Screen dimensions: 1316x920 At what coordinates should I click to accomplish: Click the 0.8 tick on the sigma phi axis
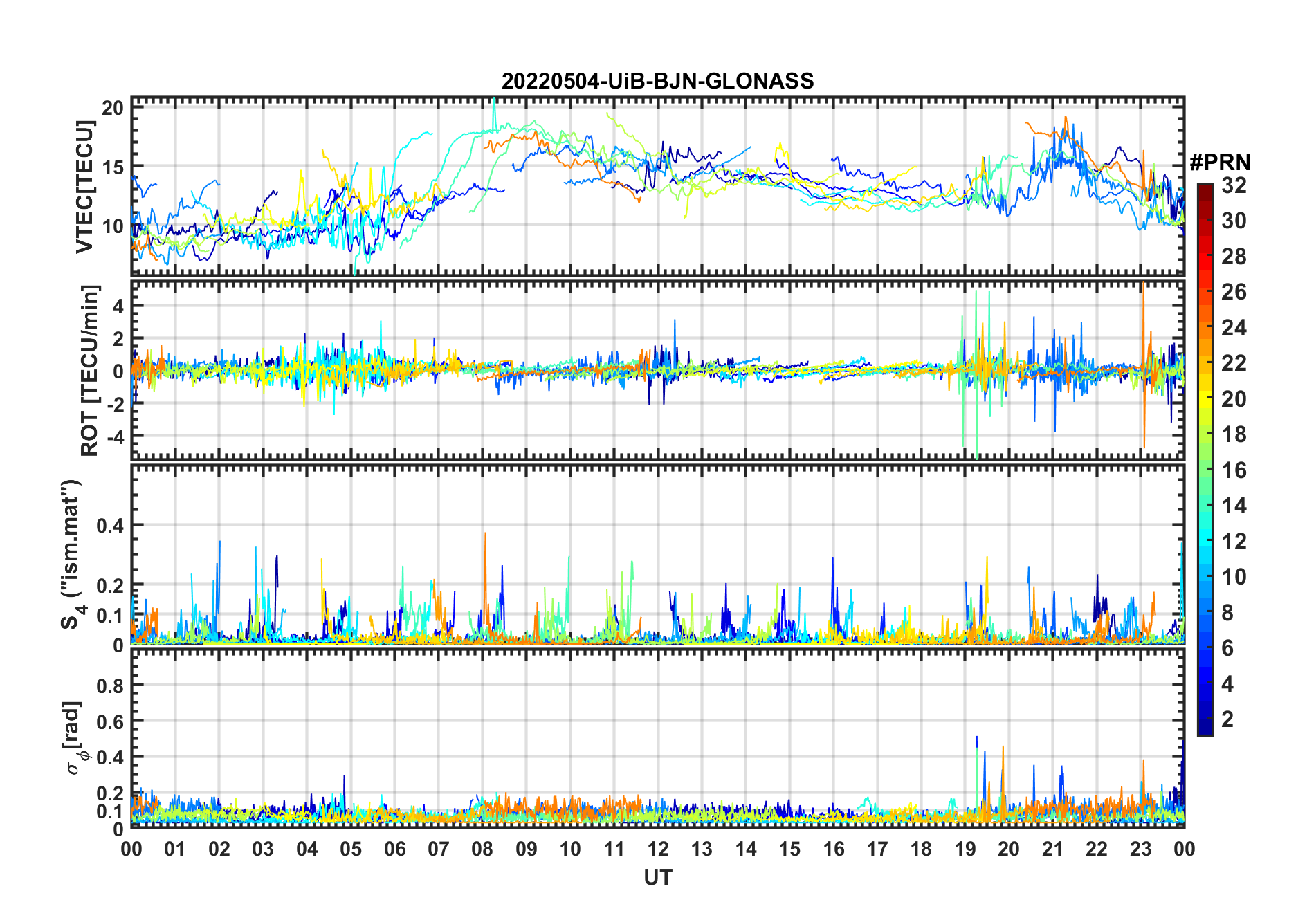[x=110, y=686]
